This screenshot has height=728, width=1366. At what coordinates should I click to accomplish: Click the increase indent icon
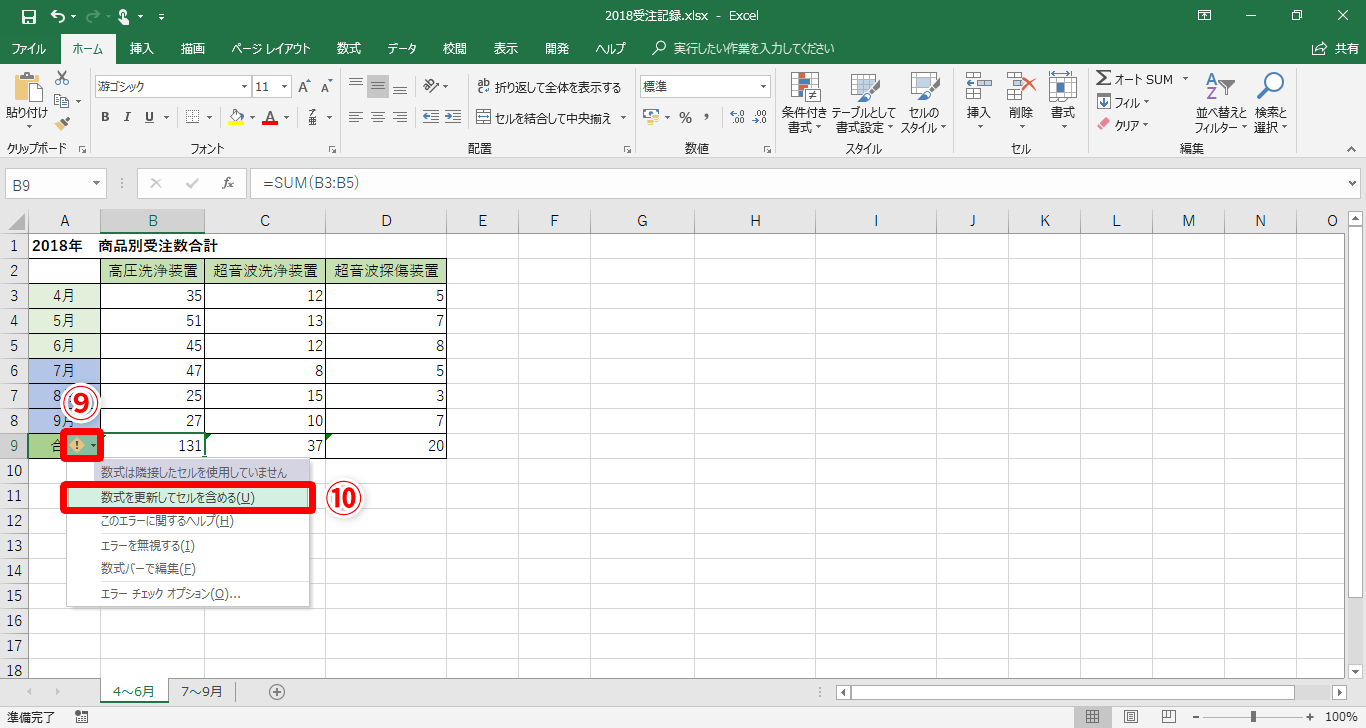453,117
